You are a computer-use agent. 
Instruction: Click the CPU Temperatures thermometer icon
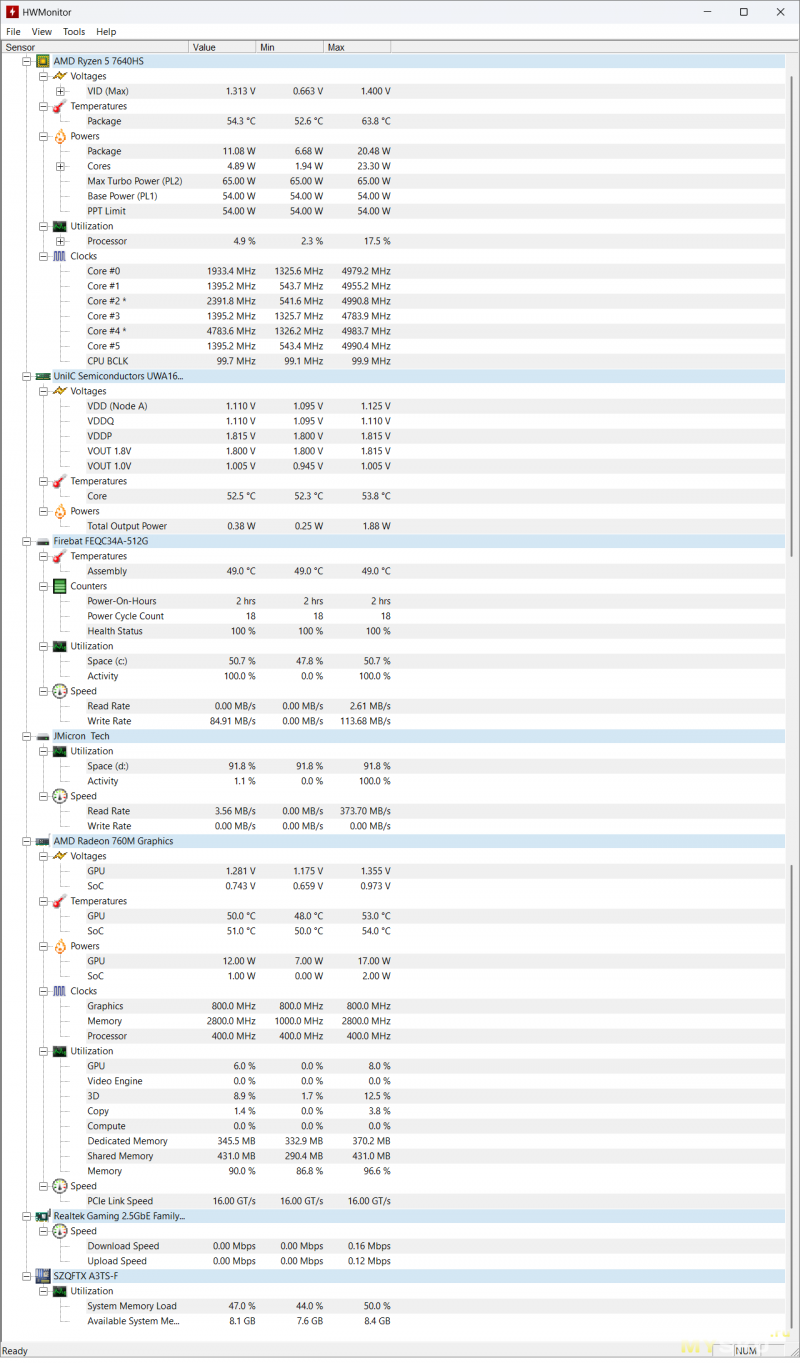click(x=60, y=106)
